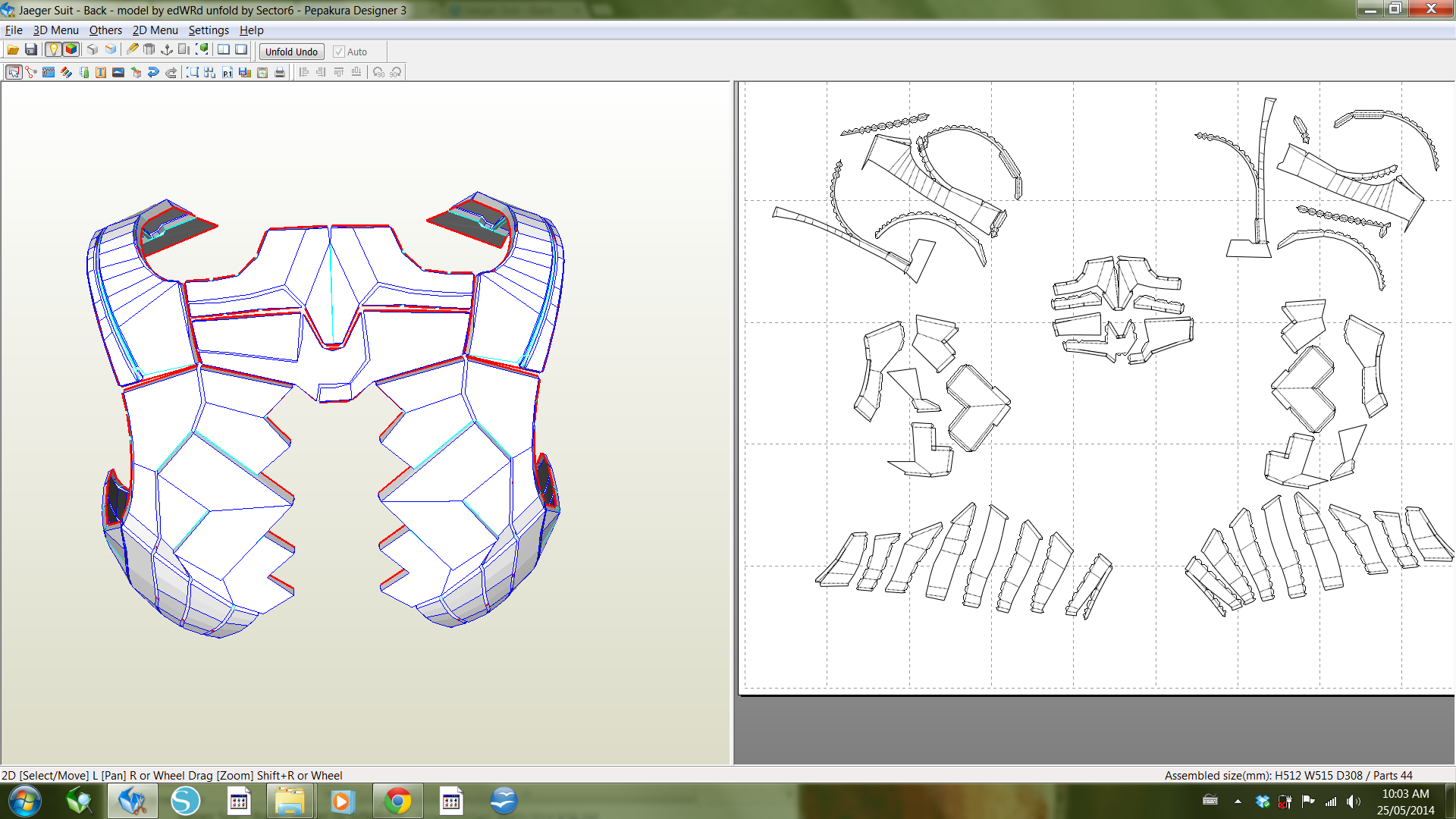Open Google Chrome from the taskbar

tap(397, 801)
